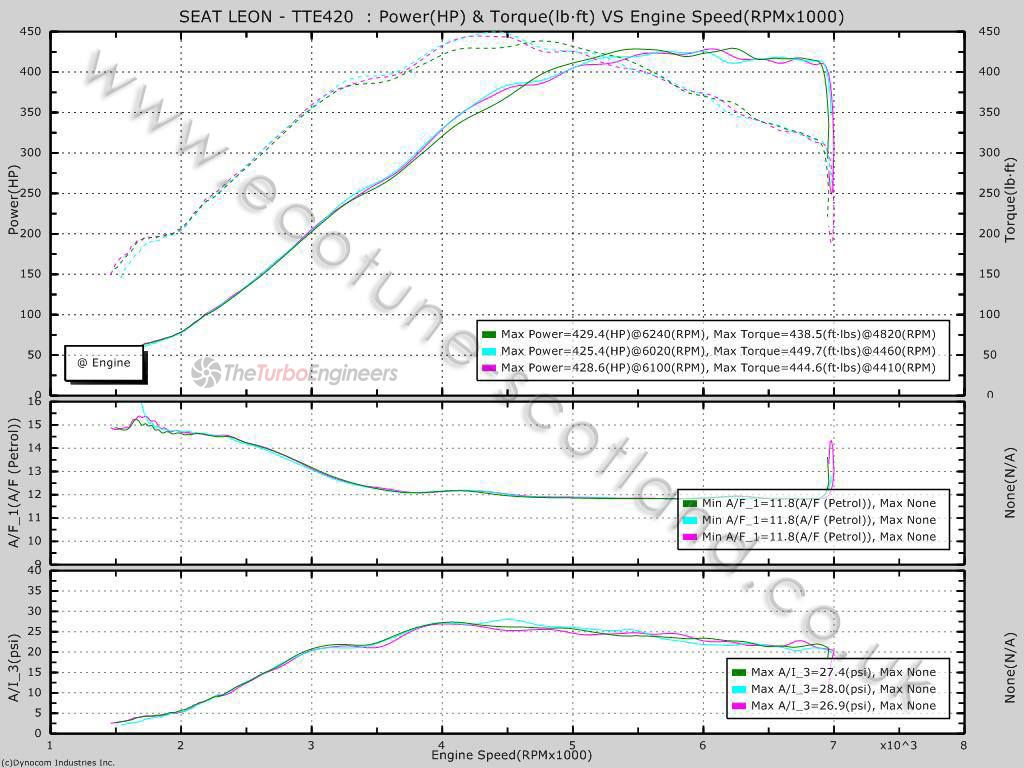Click the 400 tick on Power(HP) axis
This screenshot has width=1024, height=768.
pos(31,72)
